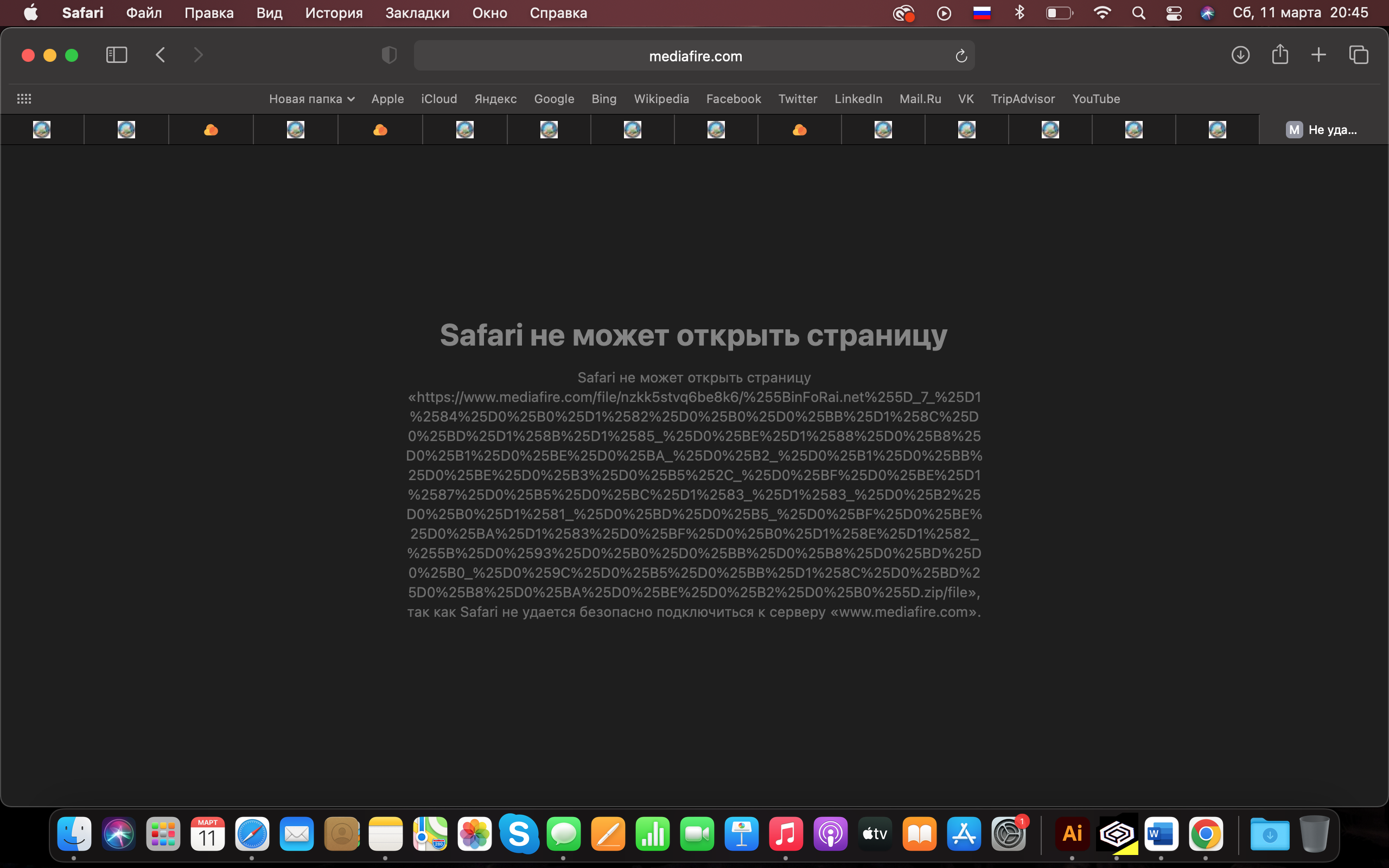
Task: Click the date and time in menu bar
Action: [1301, 12]
